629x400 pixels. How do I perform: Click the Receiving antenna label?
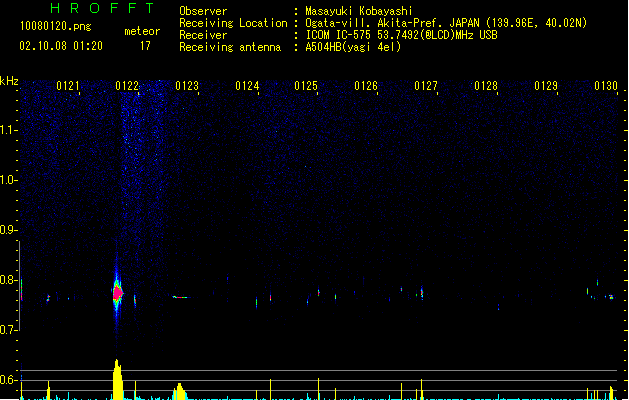(230, 47)
